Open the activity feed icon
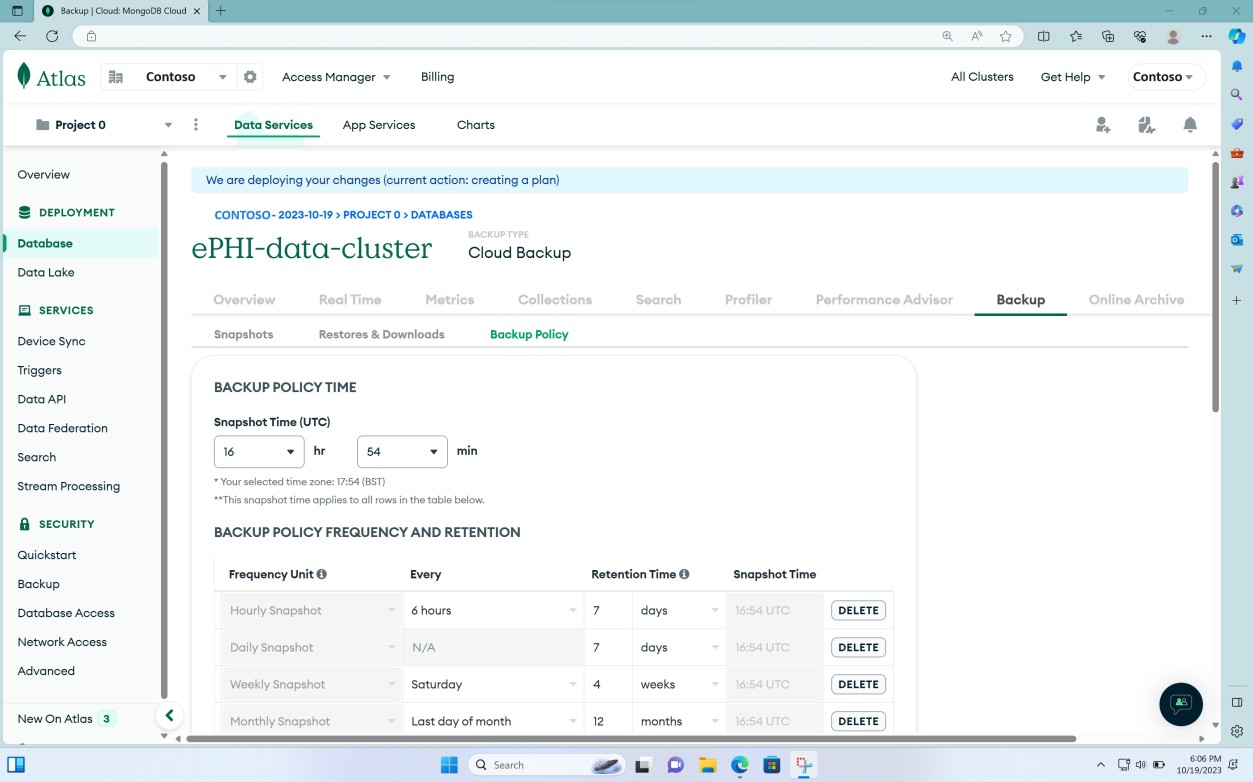 (x=1147, y=125)
